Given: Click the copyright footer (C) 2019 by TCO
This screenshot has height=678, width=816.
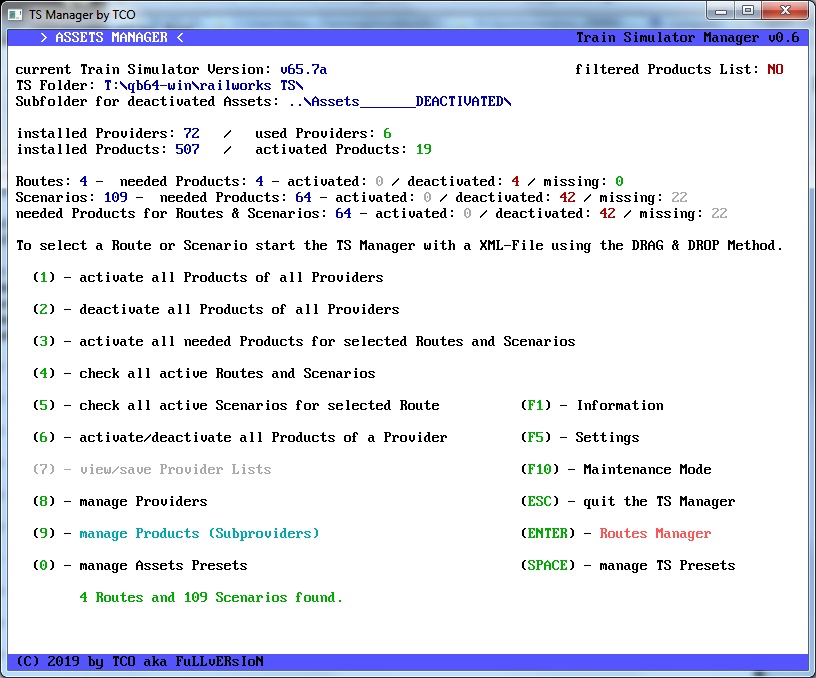Looking at the screenshot, I should pyautogui.click(x=139, y=661).
